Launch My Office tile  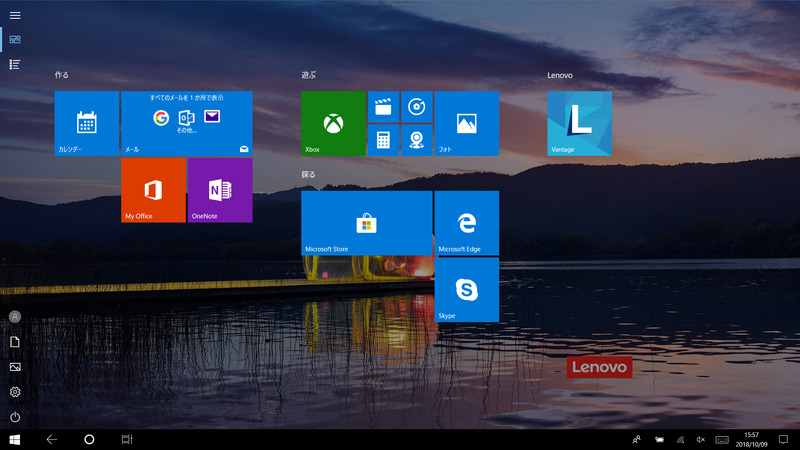click(x=154, y=190)
